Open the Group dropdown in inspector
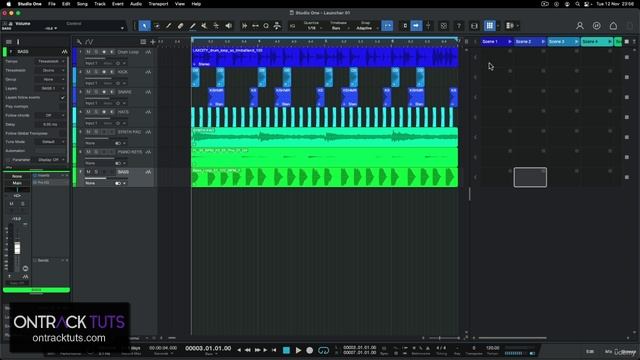Image resolution: width=640 pixels, height=360 pixels. [x=50, y=79]
